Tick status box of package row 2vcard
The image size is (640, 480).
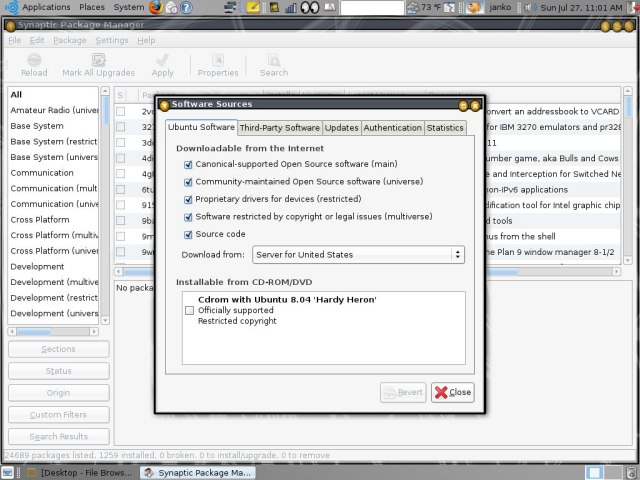(120, 111)
